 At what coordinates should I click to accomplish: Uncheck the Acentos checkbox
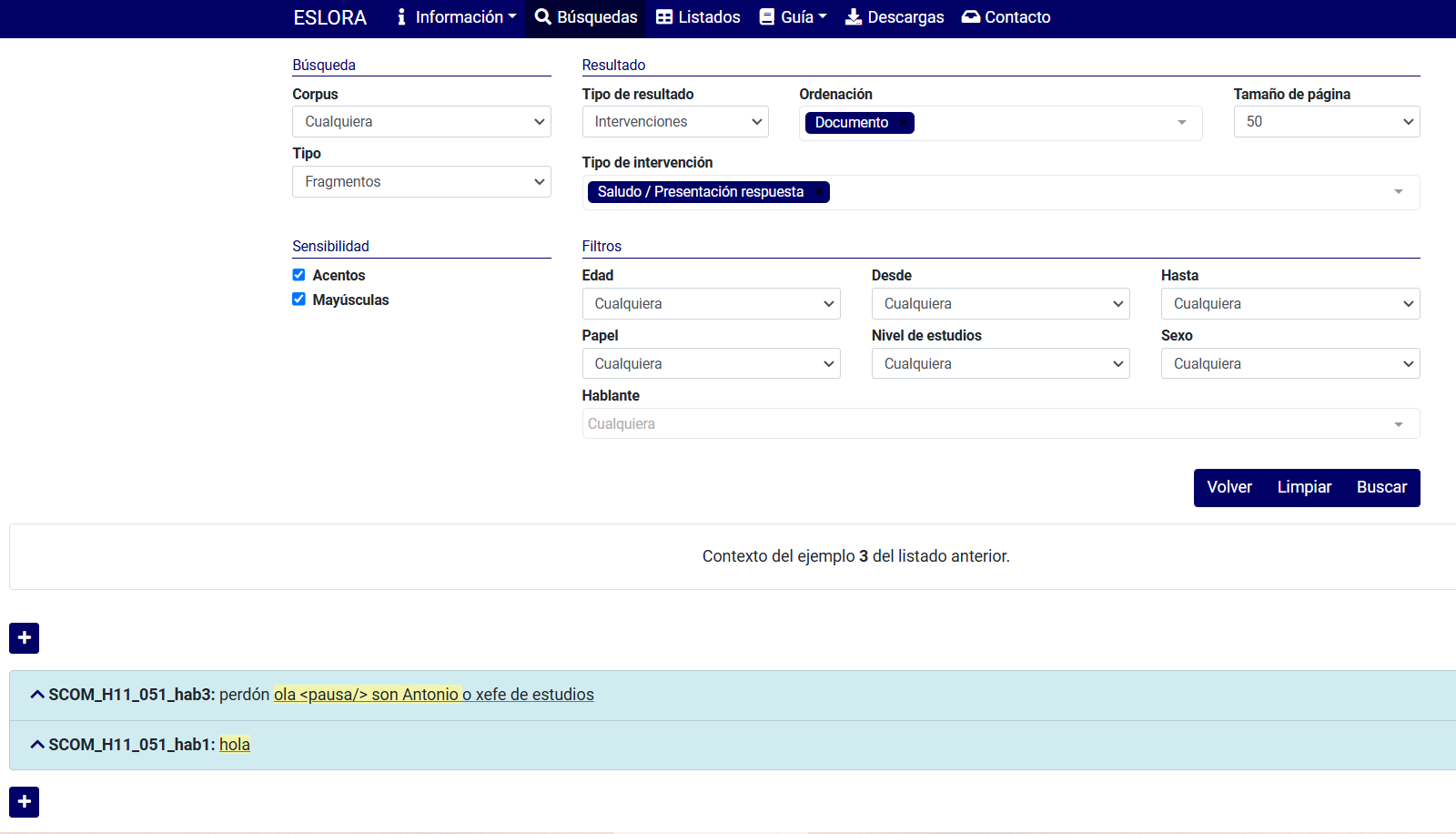(x=298, y=275)
